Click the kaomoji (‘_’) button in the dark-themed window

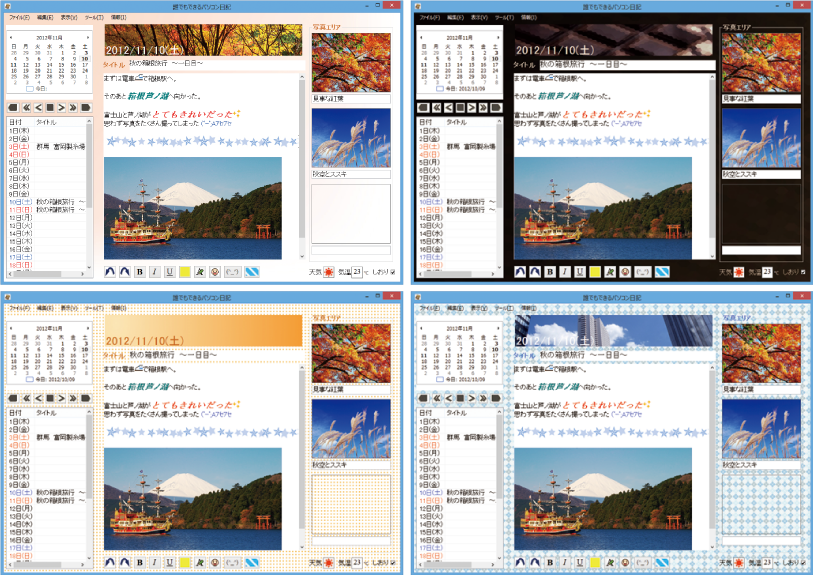coord(641,271)
